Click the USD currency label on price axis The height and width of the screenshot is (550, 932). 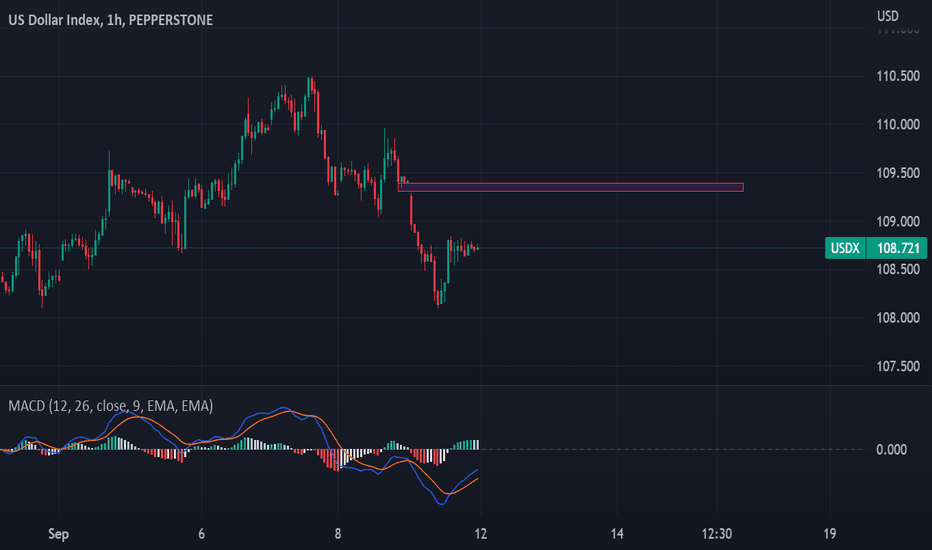pyautogui.click(x=888, y=16)
